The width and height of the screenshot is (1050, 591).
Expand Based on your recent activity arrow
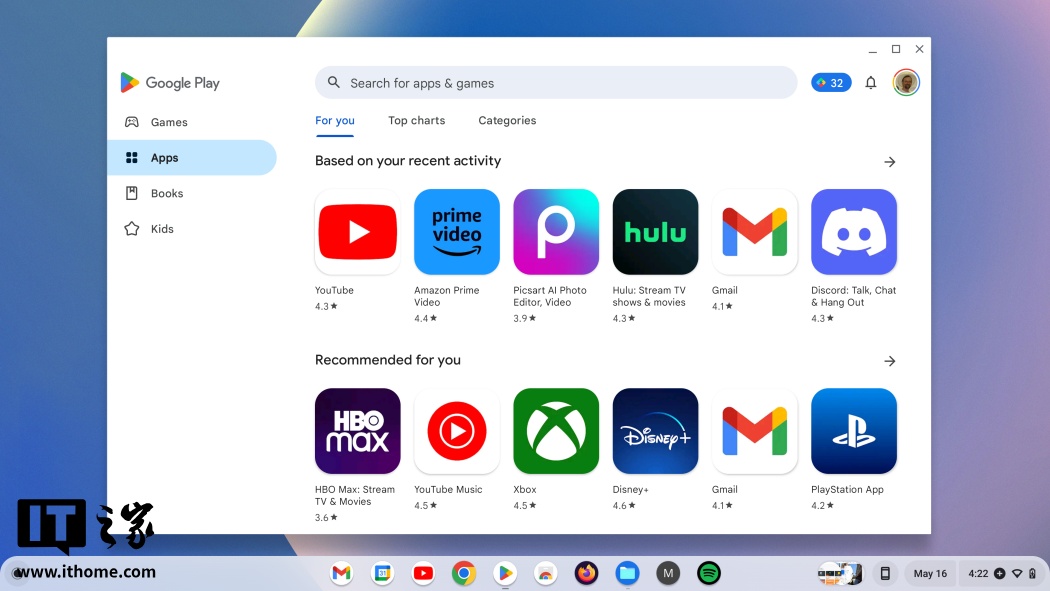coord(889,162)
